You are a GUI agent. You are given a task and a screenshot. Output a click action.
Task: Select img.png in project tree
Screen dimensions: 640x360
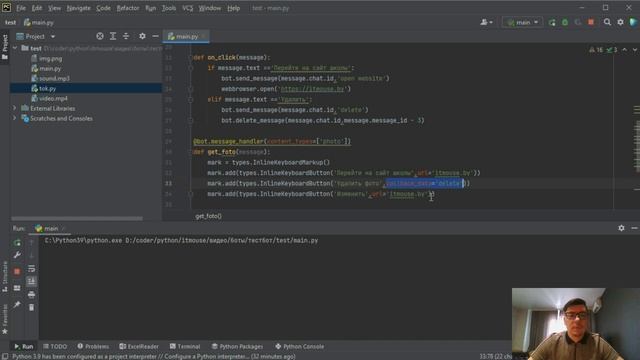click(x=47, y=59)
